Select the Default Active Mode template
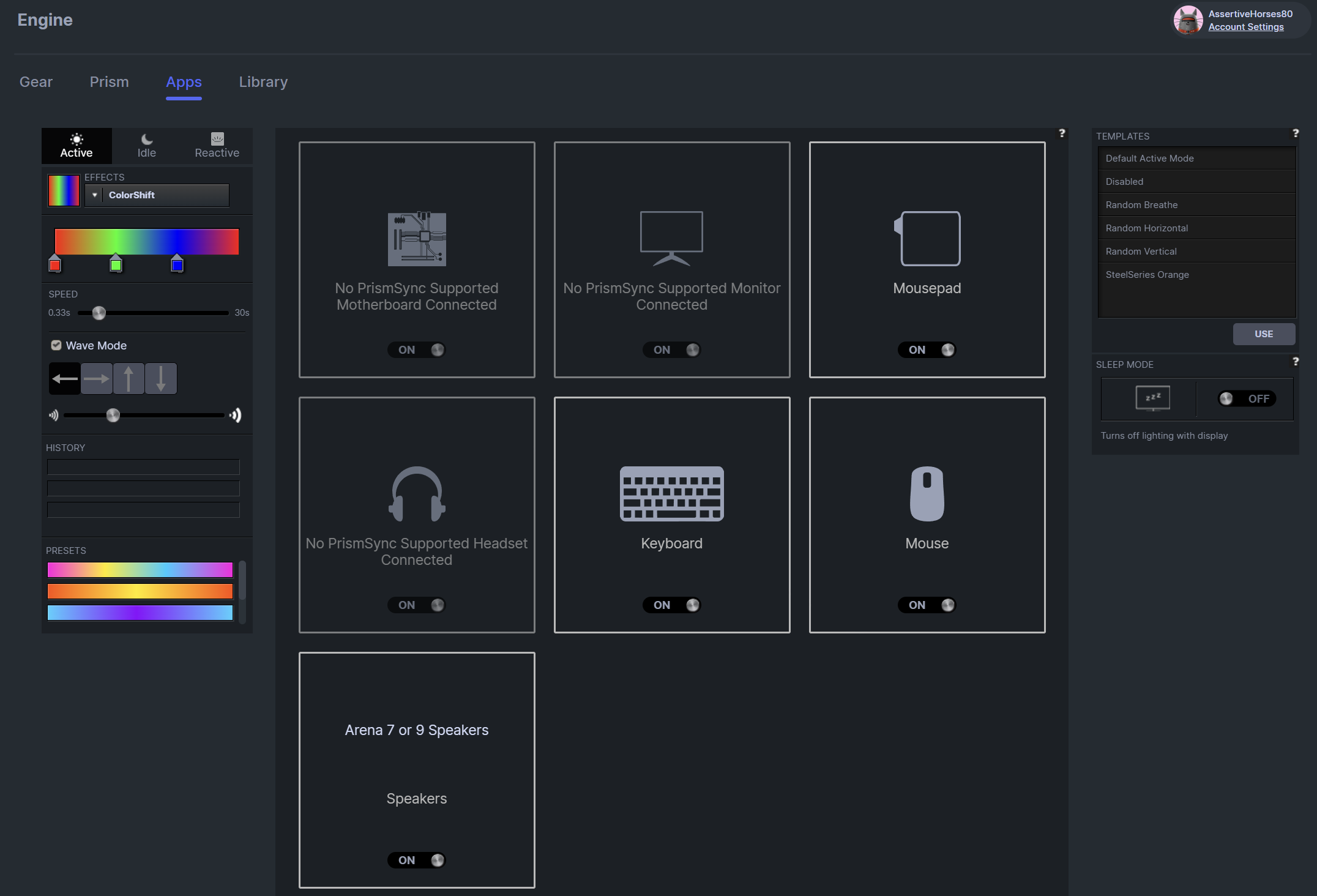This screenshot has width=1317, height=896. (1197, 159)
